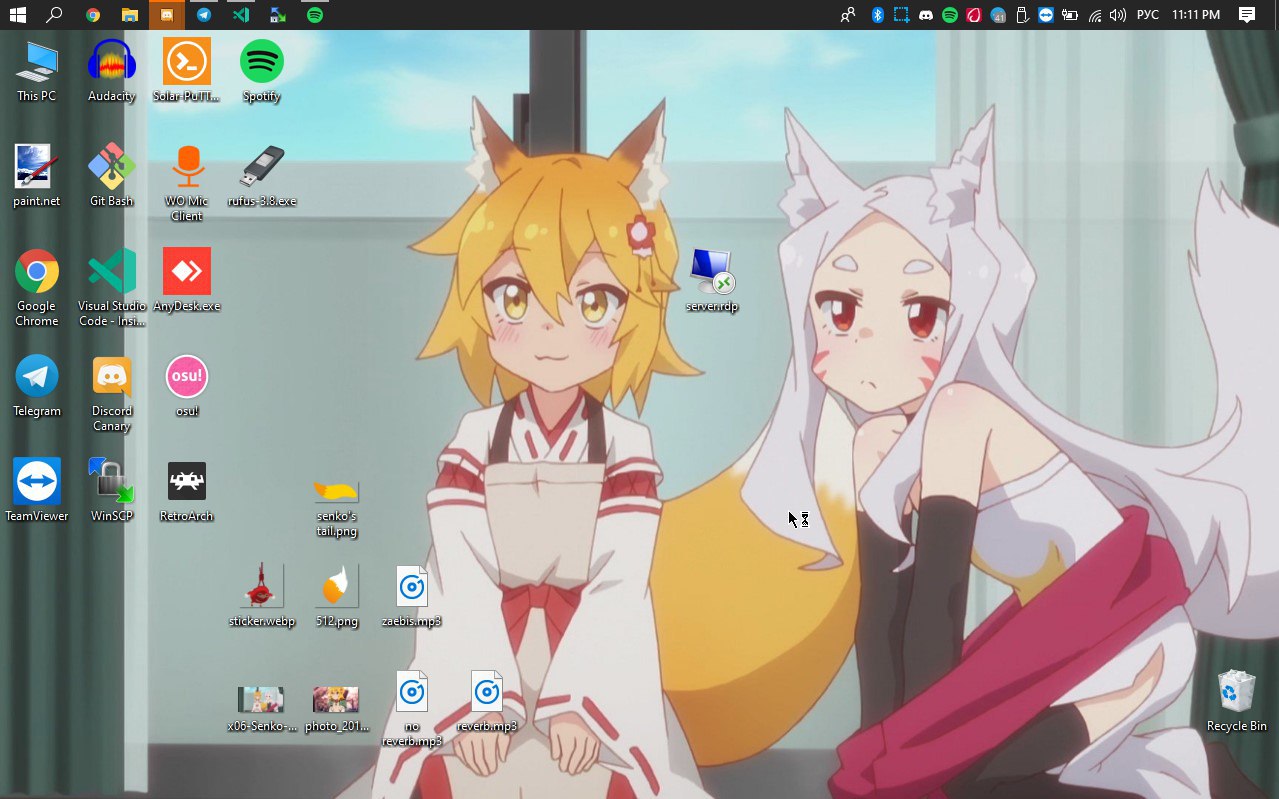The width and height of the screenshot is (1279, 799).
Task: Open the clock showing 11:11 PM
Action: pyautogui.click(x=1196, y=15)
